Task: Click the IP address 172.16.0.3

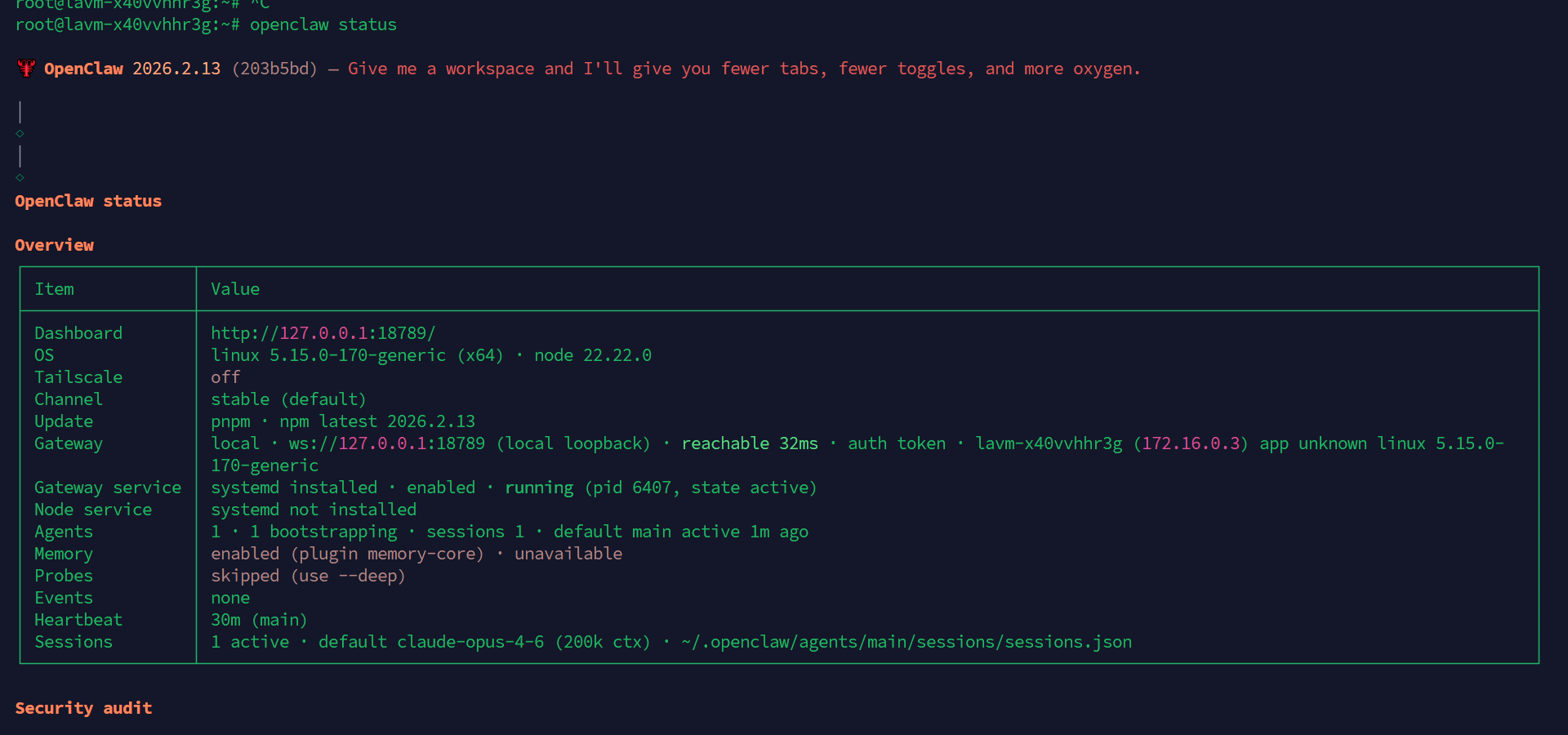Action: tap(1191, 443)
